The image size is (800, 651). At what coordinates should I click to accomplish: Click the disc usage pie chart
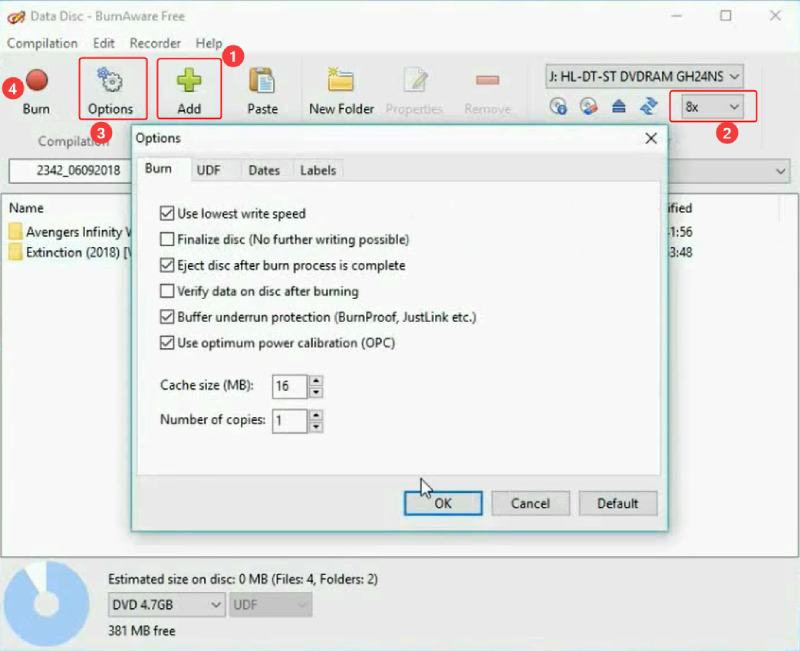[46, 603]
